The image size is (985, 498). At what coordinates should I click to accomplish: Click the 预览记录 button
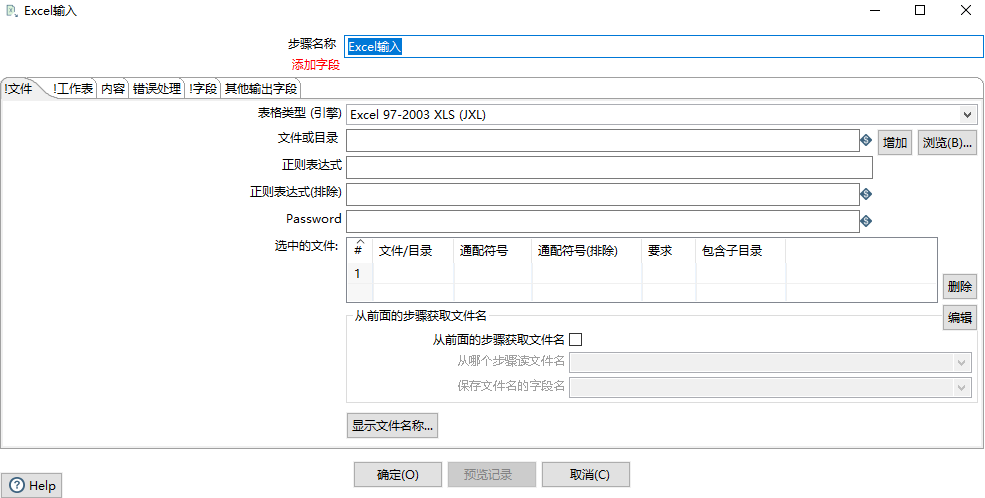pos(492,475)
